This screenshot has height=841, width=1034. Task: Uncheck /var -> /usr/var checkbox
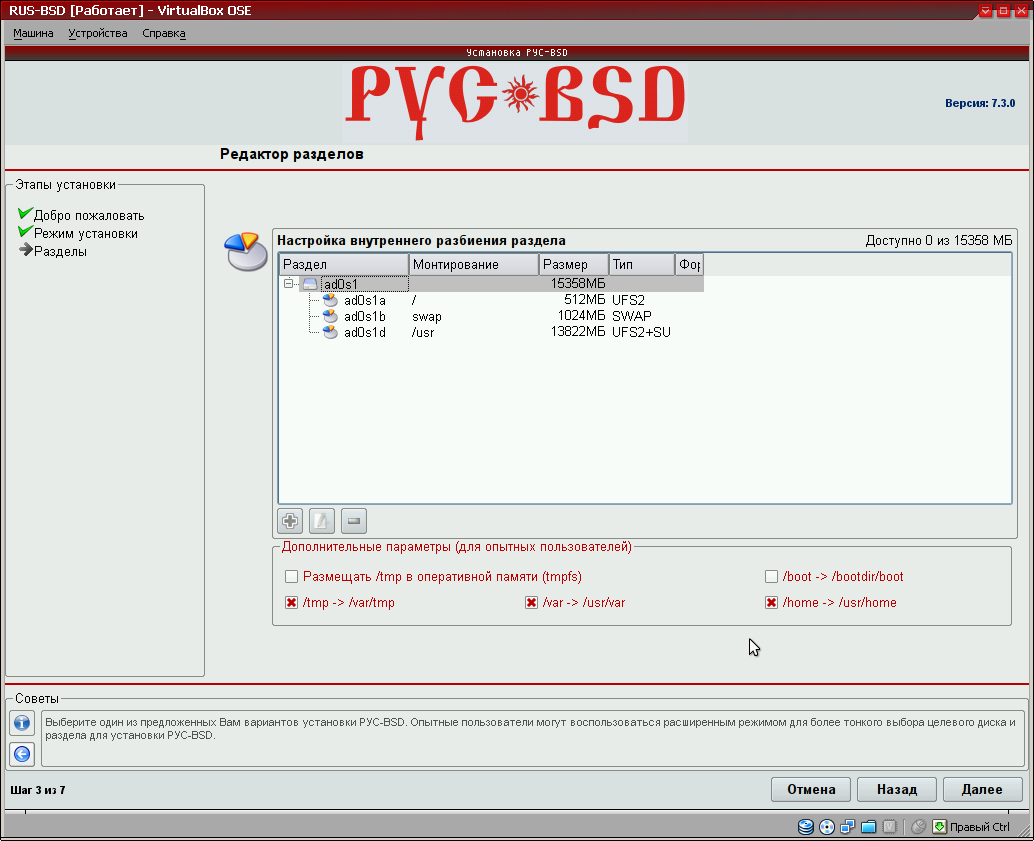click(532, 602)
